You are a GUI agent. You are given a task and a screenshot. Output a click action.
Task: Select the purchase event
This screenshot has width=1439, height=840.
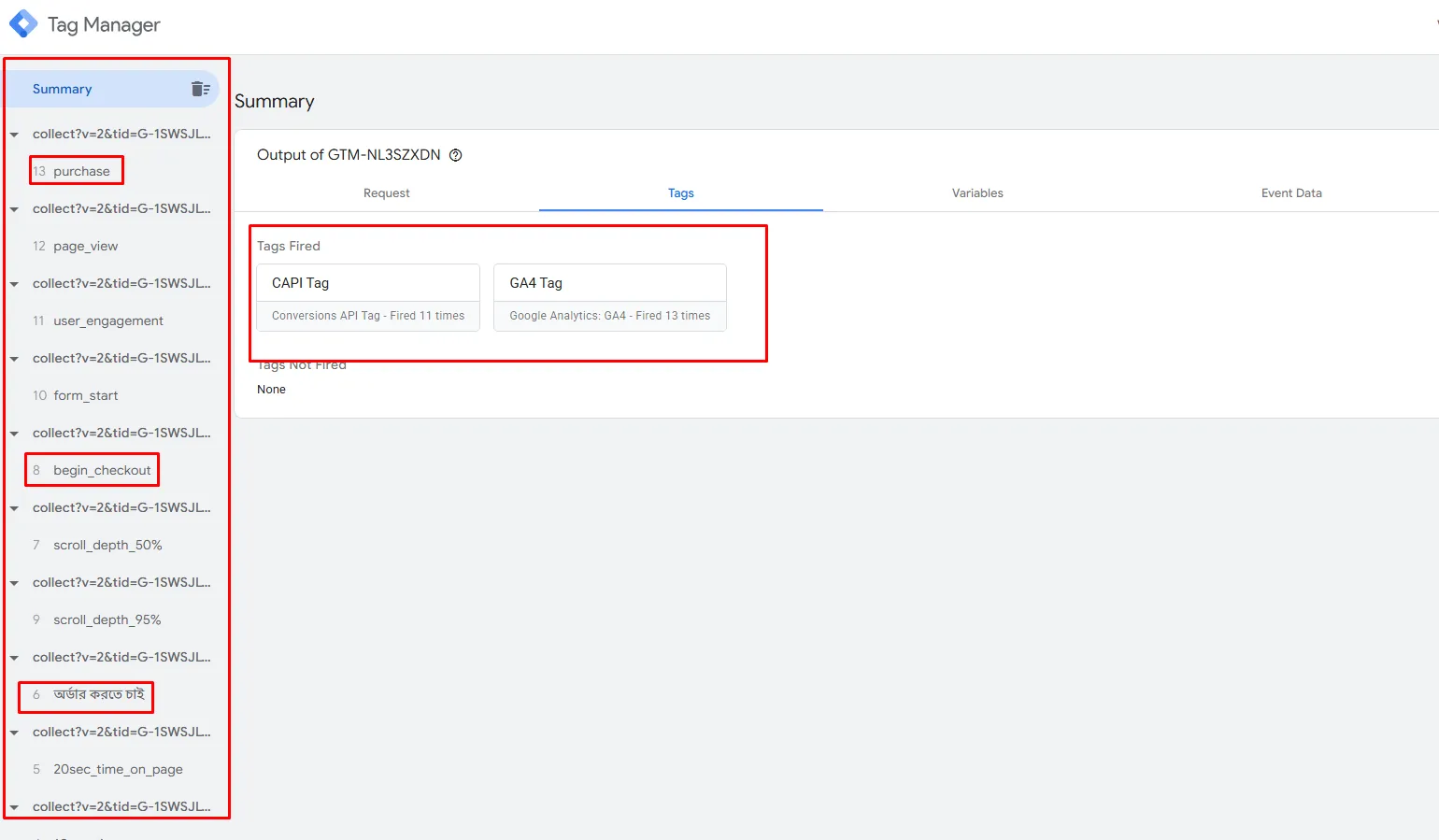click(81, 171)
